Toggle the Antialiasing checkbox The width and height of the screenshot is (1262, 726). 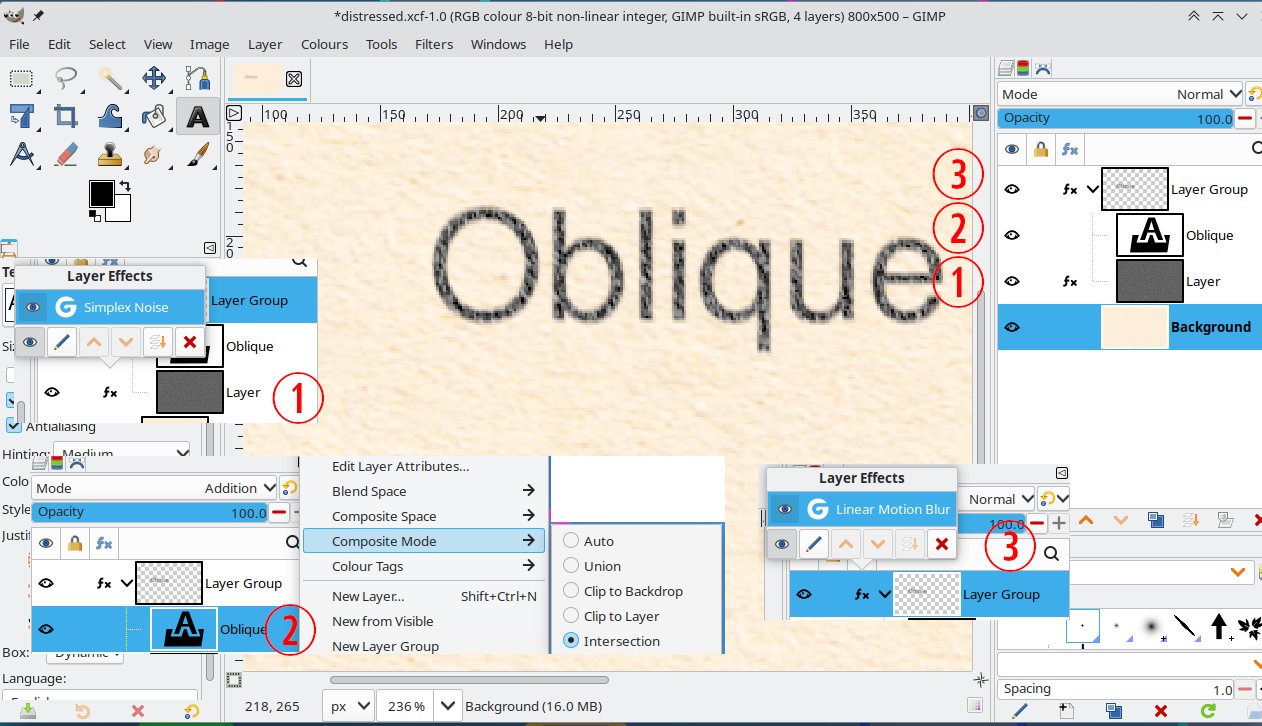14,426
